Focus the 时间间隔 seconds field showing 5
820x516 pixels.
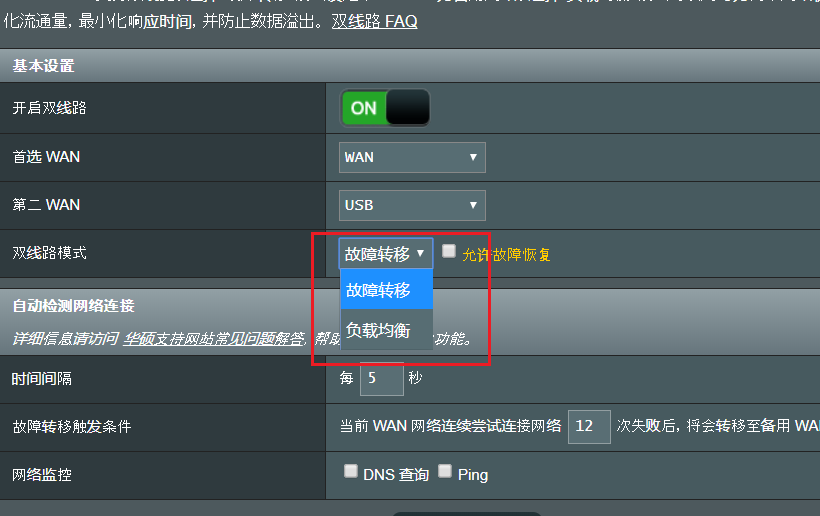point(382,379)
